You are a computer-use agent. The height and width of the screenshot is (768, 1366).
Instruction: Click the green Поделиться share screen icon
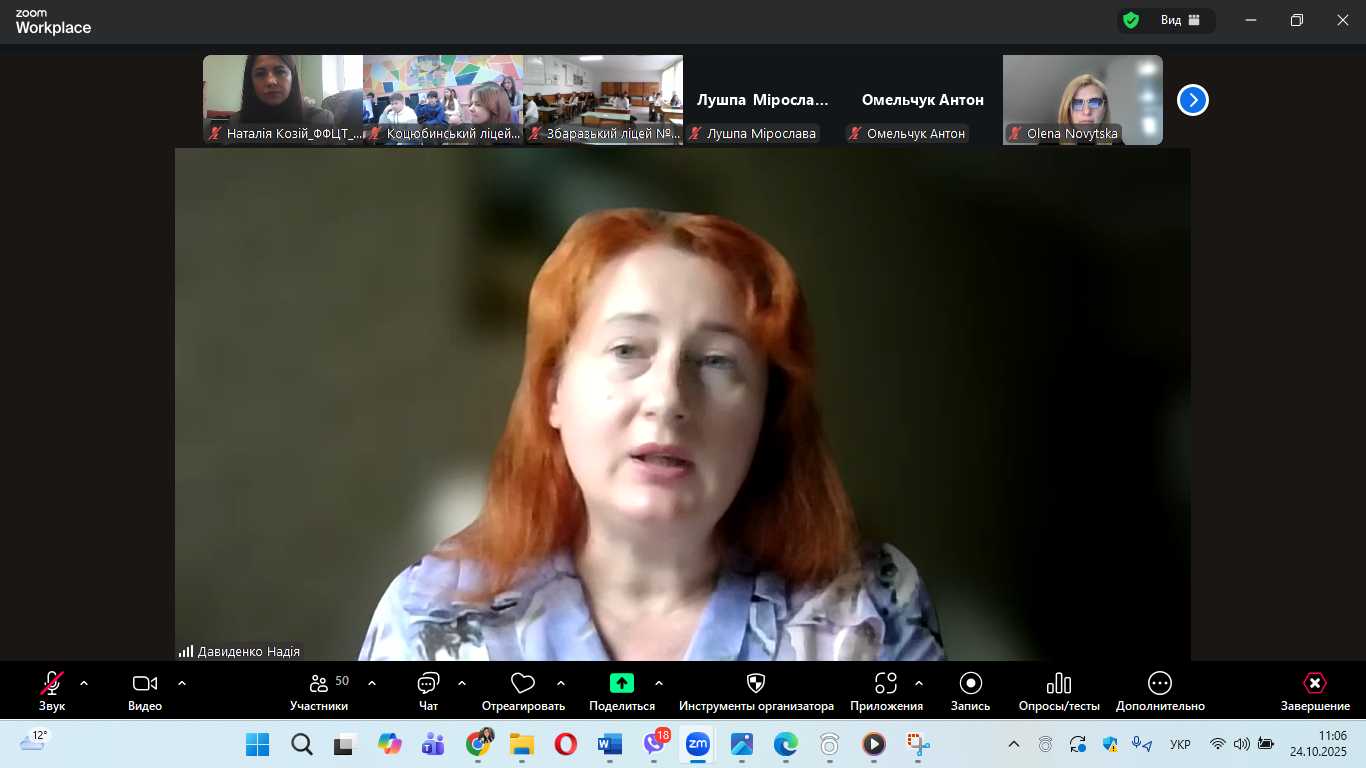point(622,683)
